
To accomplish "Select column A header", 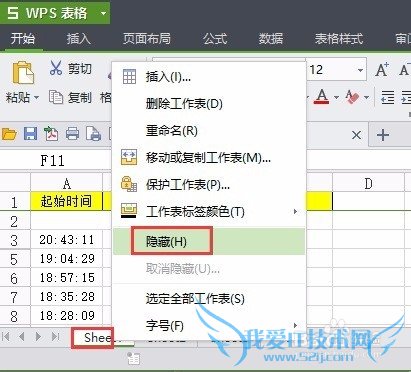I will [x=67, y=183].
